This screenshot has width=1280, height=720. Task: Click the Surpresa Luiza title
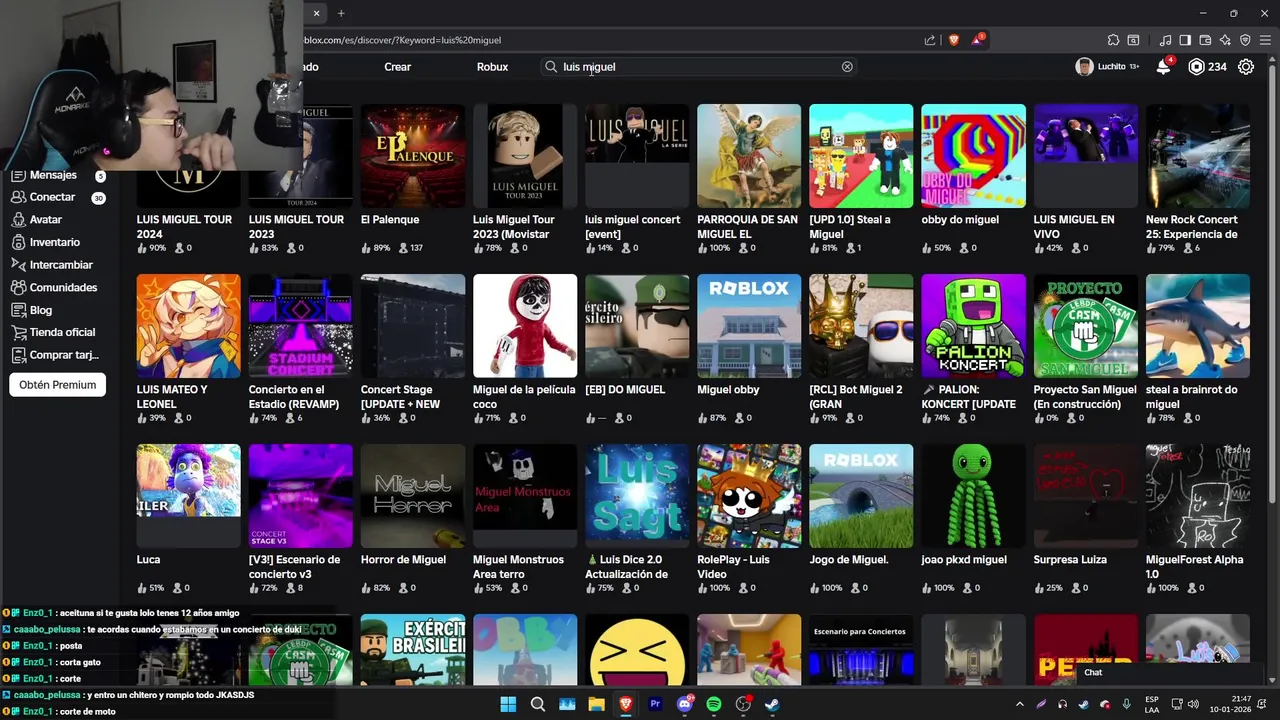click(x=1070, y=560)
